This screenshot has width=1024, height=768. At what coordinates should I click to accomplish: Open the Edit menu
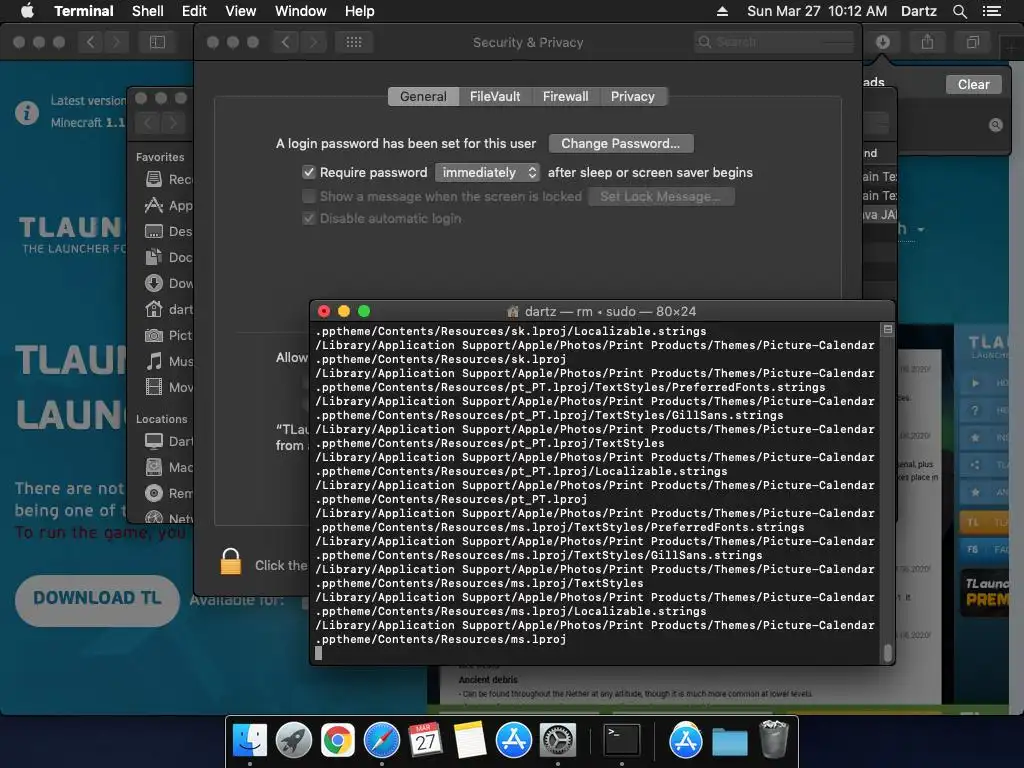click(194, 11)
